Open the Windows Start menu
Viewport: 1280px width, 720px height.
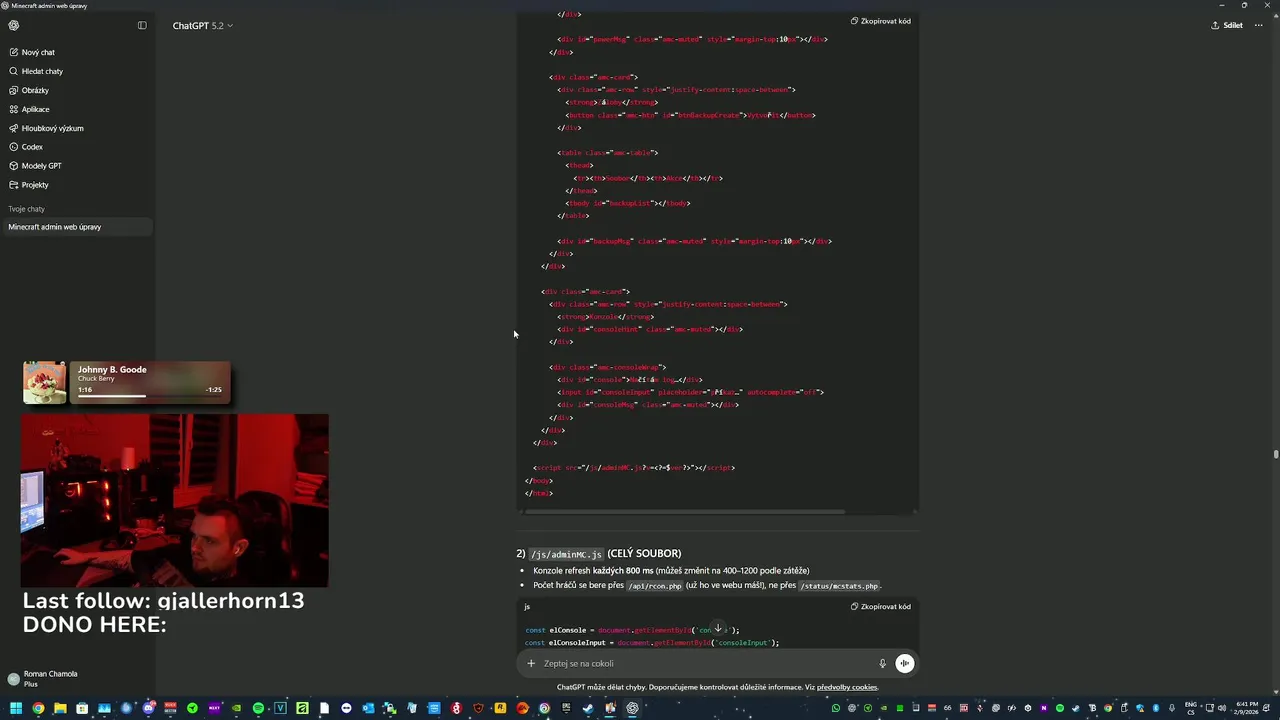point(16,708)
